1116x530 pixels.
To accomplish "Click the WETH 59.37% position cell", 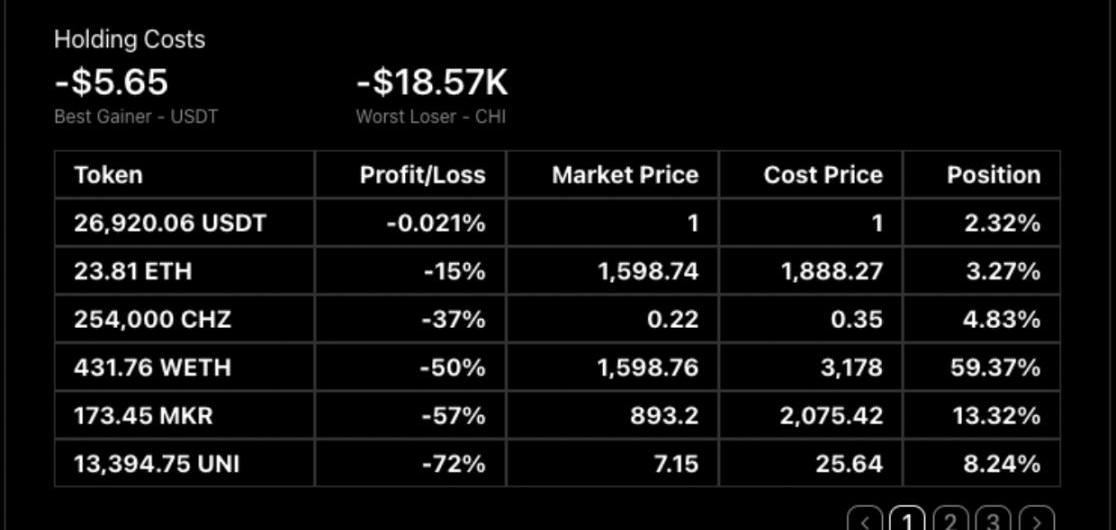I will point(994,367).
